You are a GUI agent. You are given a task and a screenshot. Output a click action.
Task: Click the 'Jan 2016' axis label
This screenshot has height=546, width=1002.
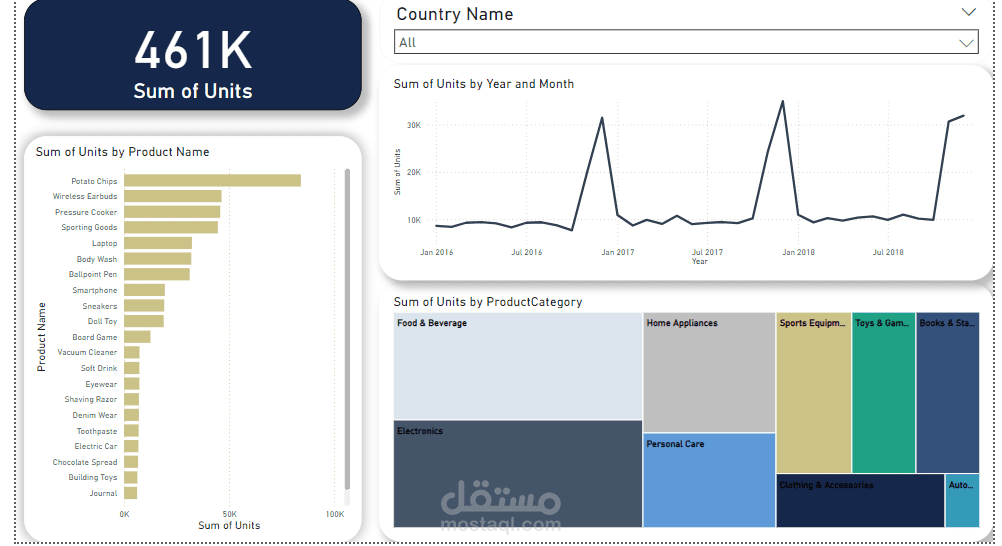pos(436,253)
